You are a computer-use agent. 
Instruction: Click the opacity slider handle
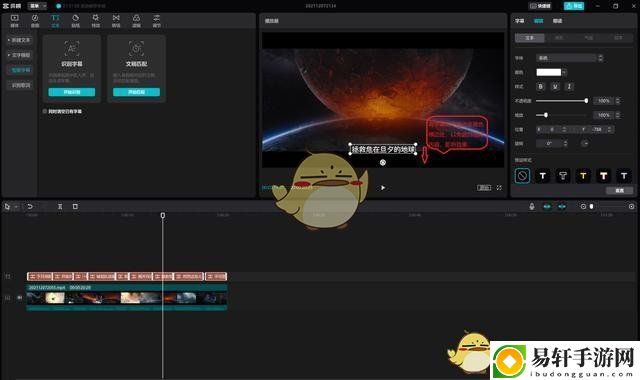pos(586,101)
